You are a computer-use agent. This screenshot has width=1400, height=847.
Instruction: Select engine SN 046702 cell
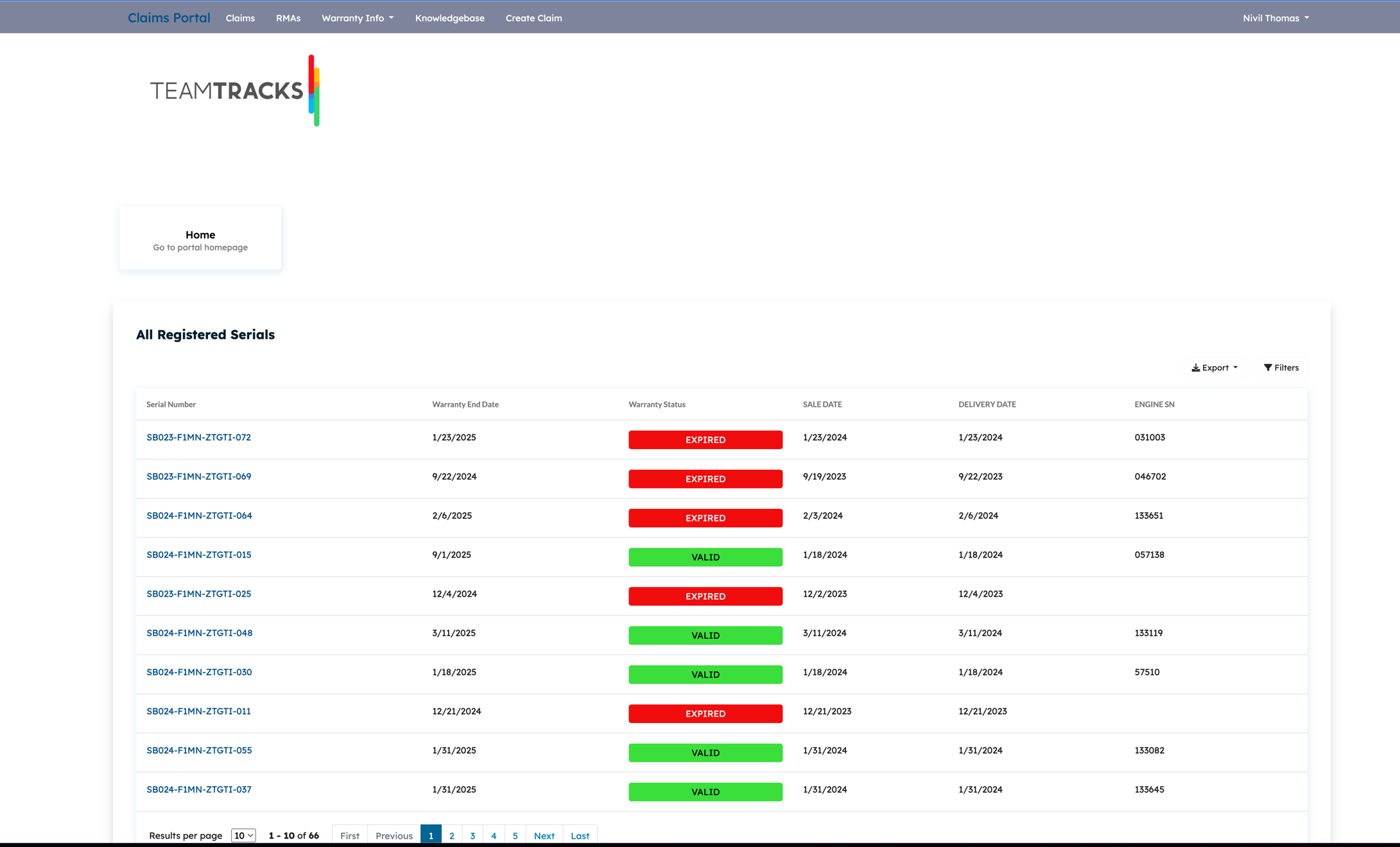1150,477
